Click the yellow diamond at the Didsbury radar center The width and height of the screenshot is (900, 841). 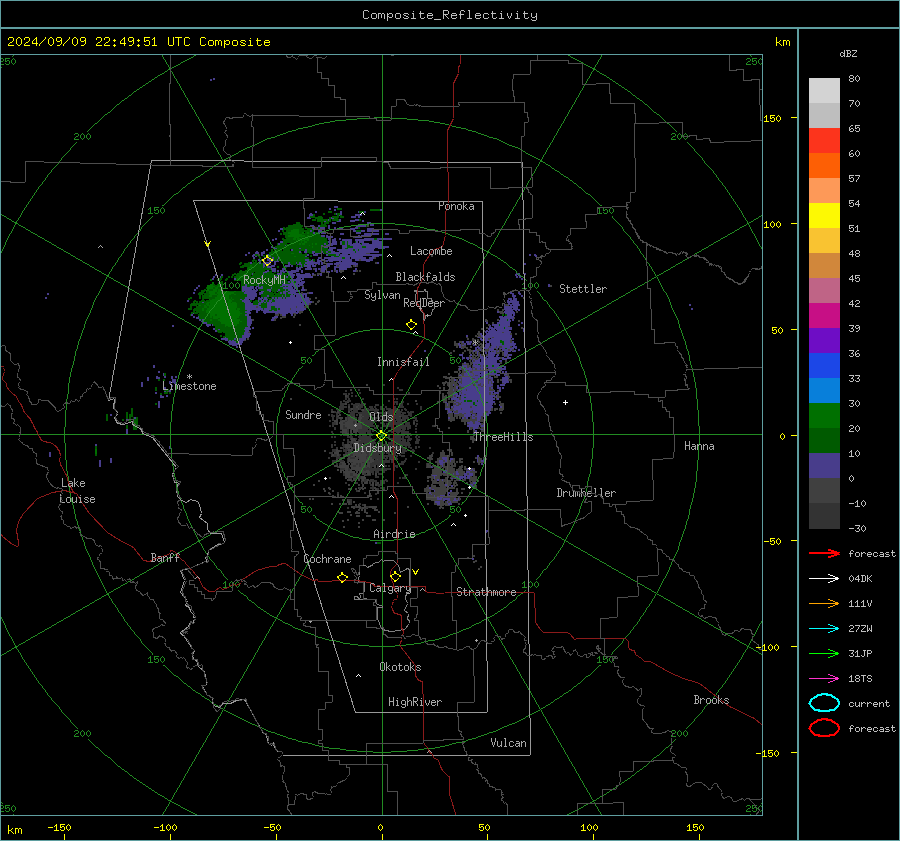(382, 436)
